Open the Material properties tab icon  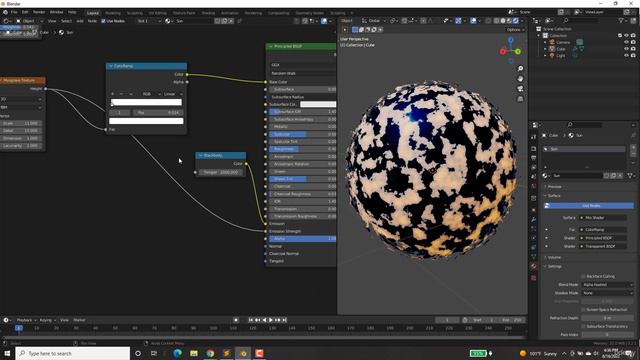pos(533,266)
